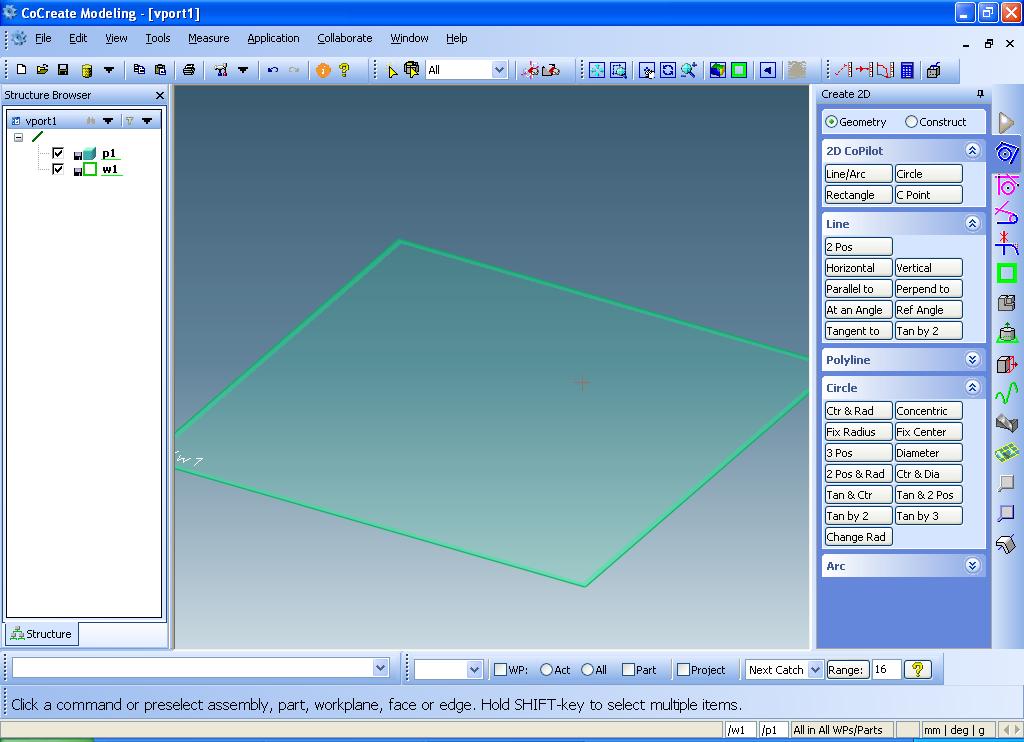This screenshot has width=1024, height=742.
Task: Click the Print icon in toolbar
Action: 189,69
